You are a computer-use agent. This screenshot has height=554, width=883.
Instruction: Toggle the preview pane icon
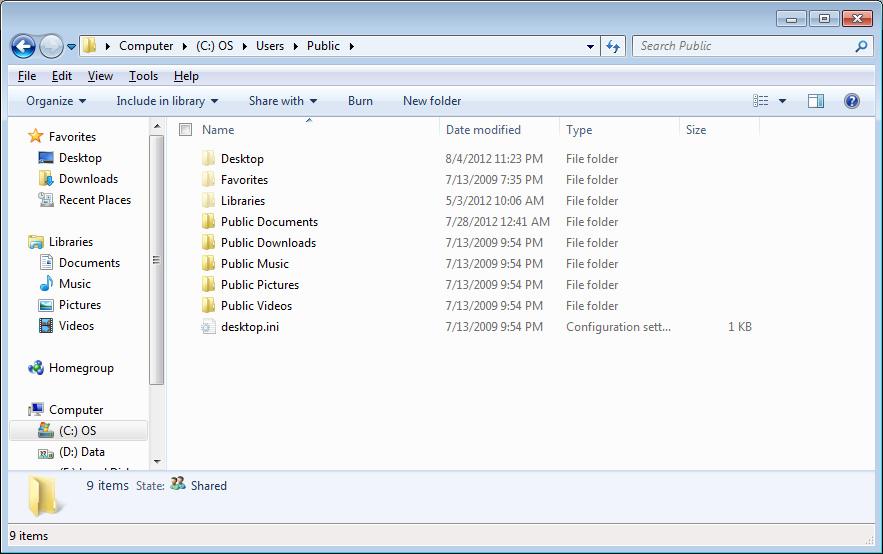click(816, 101)
